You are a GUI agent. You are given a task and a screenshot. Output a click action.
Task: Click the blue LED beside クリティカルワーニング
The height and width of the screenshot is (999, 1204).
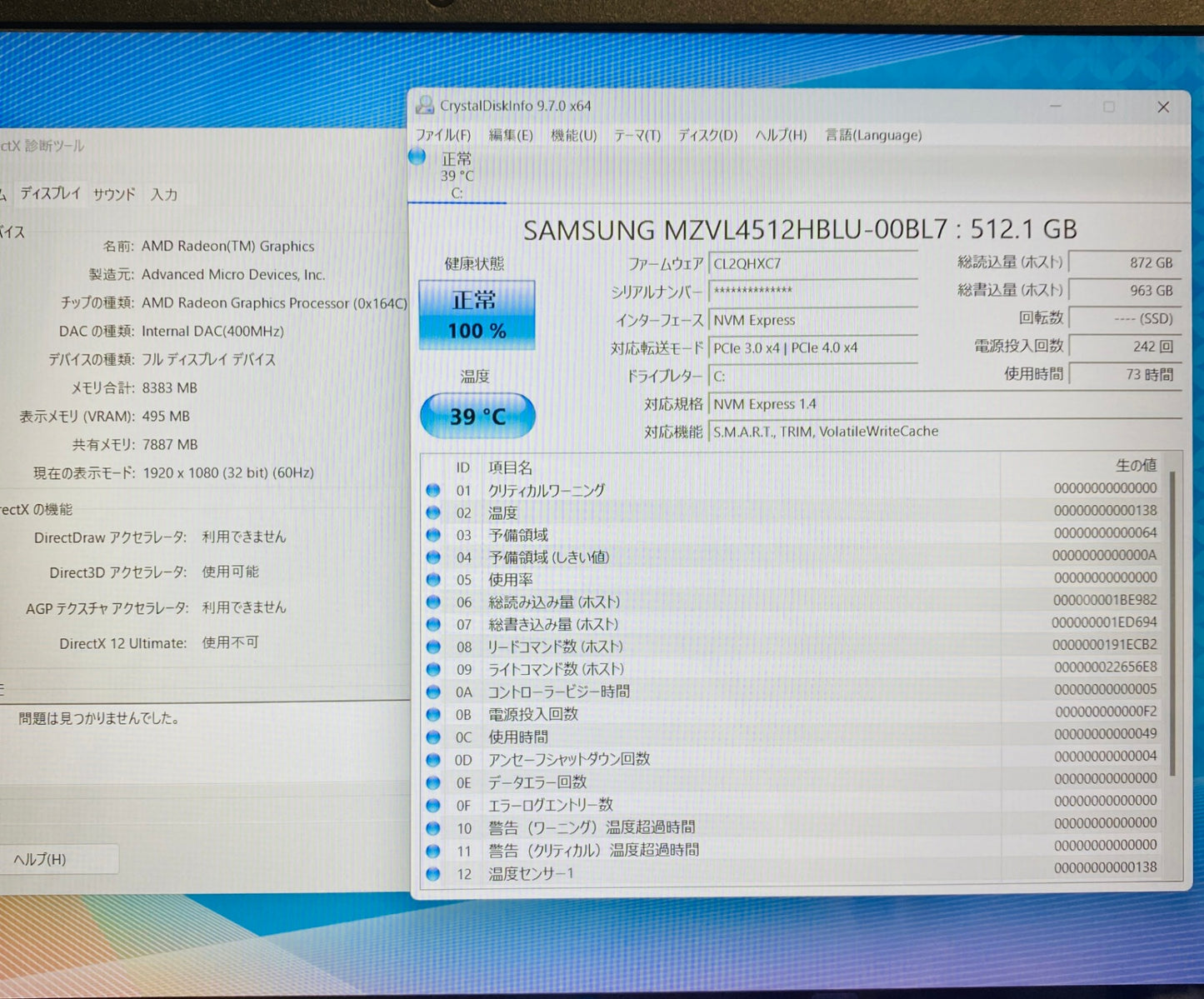433,490
